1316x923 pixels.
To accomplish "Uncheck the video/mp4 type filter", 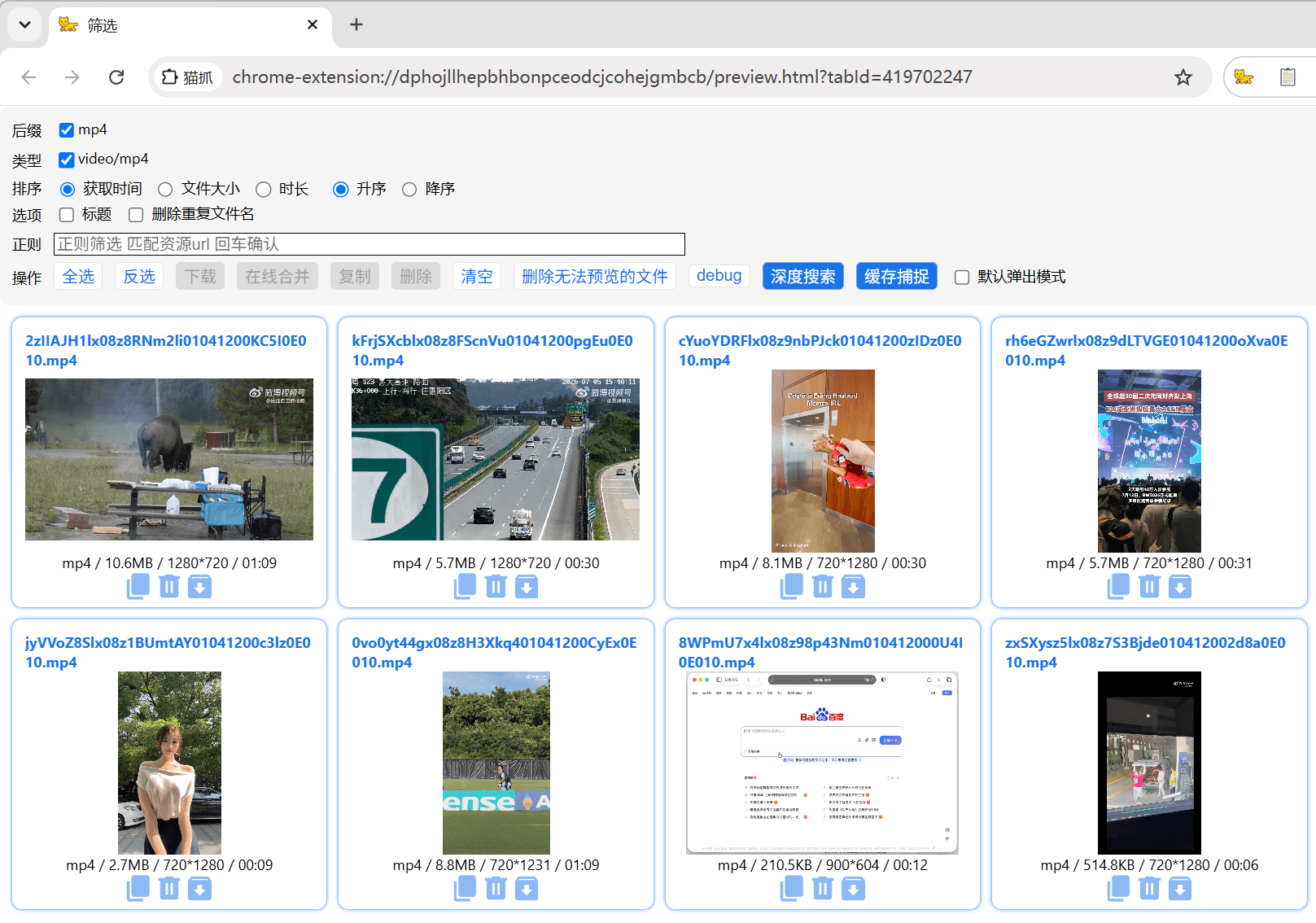I will 67,160.
